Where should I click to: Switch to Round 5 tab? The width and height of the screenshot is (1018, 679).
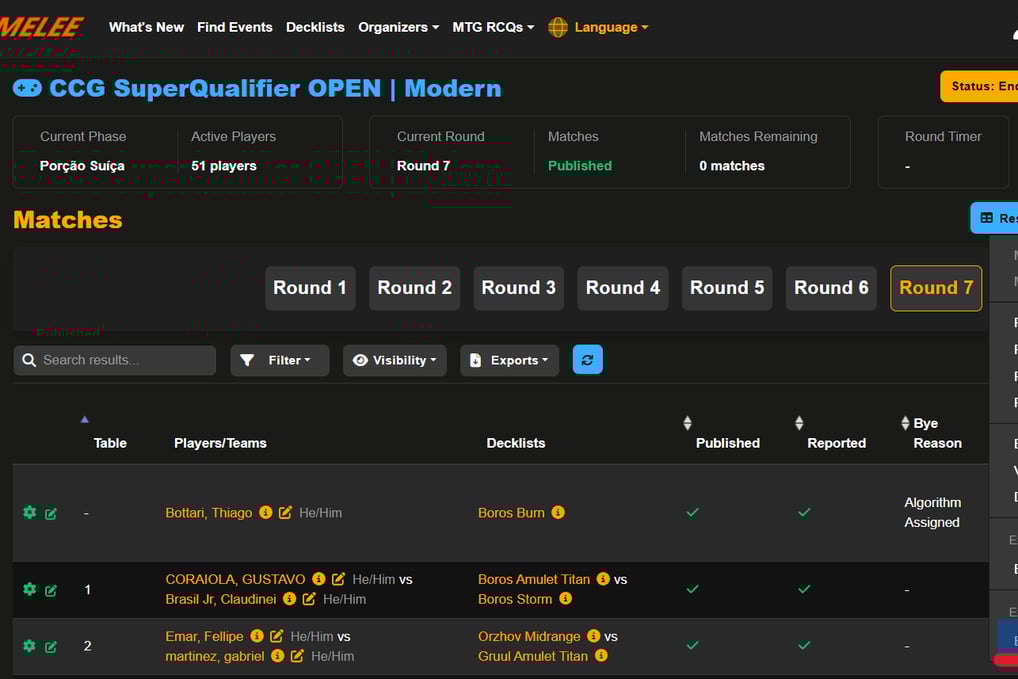click(727, 288)
